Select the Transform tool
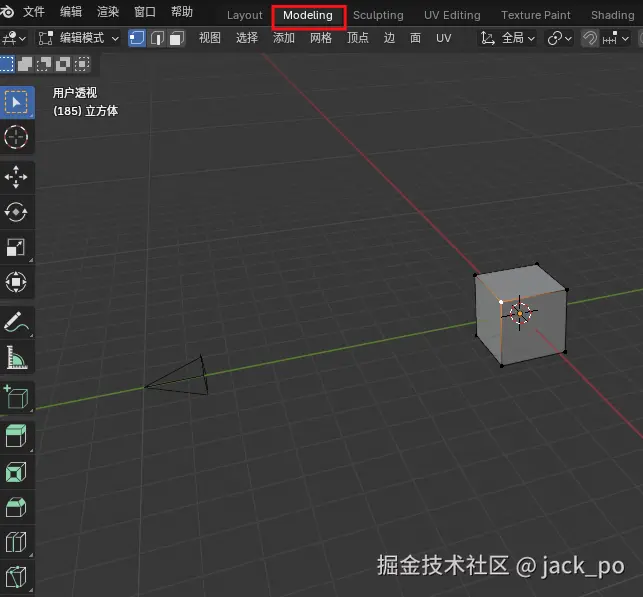Image resolution: width=643 pixels, height=597 pixels. 16,282
